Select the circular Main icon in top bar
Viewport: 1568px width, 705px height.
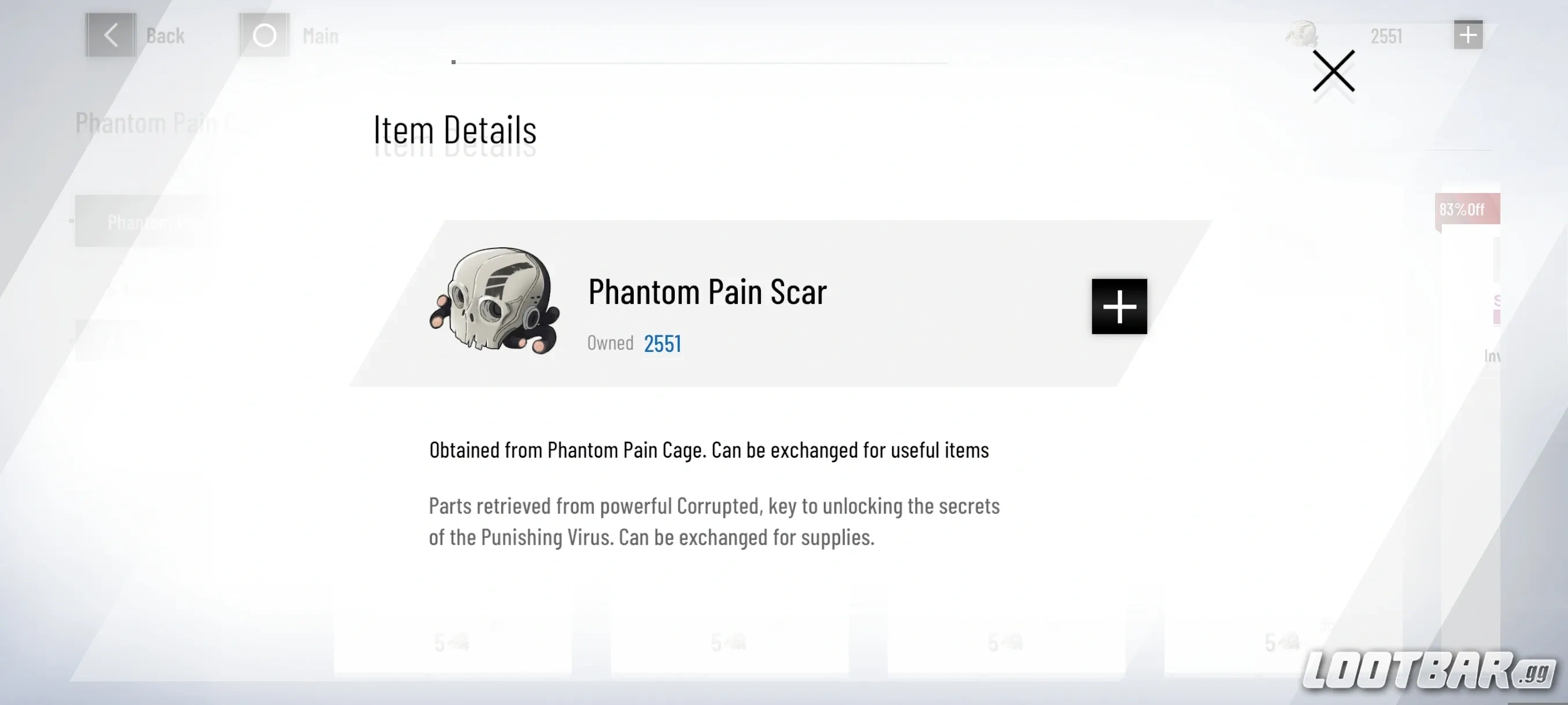tap(264, 35)
